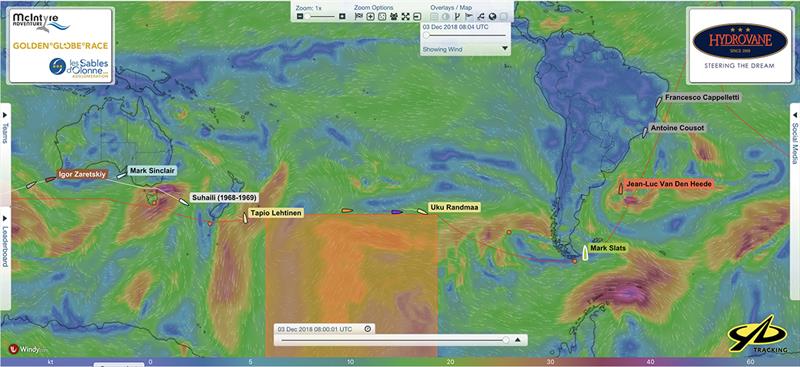Screen dimensions: 800x367
Task: Click Suhaili white boat marker
Action: click(184, 202)
